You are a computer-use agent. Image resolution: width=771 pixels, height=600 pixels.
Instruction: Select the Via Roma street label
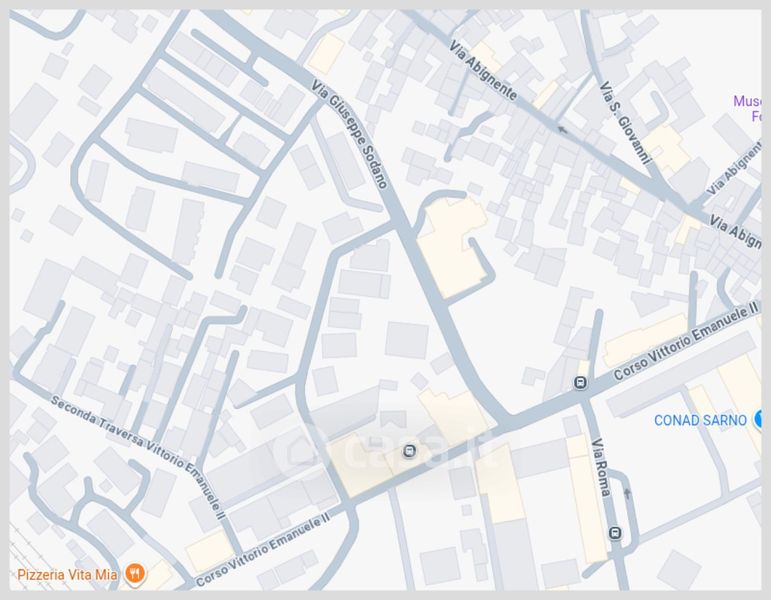point(601,468)
